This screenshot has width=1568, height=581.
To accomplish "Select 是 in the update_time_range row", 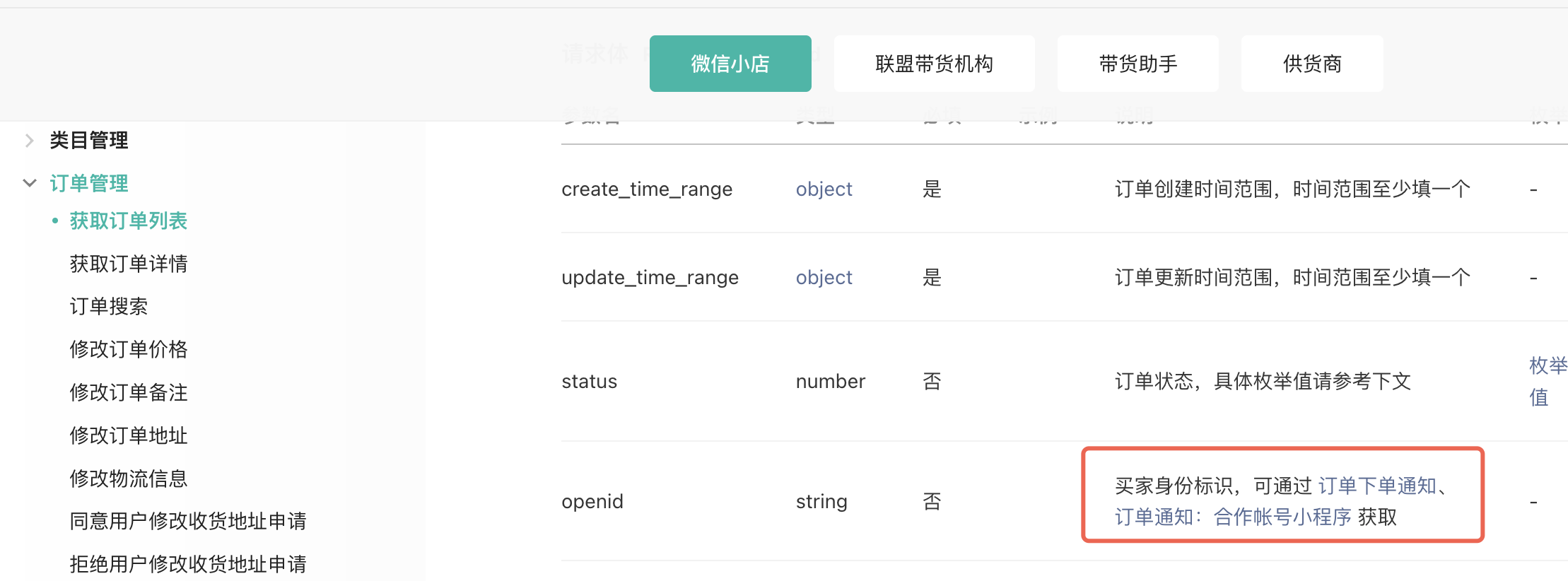I will point(932,278).
